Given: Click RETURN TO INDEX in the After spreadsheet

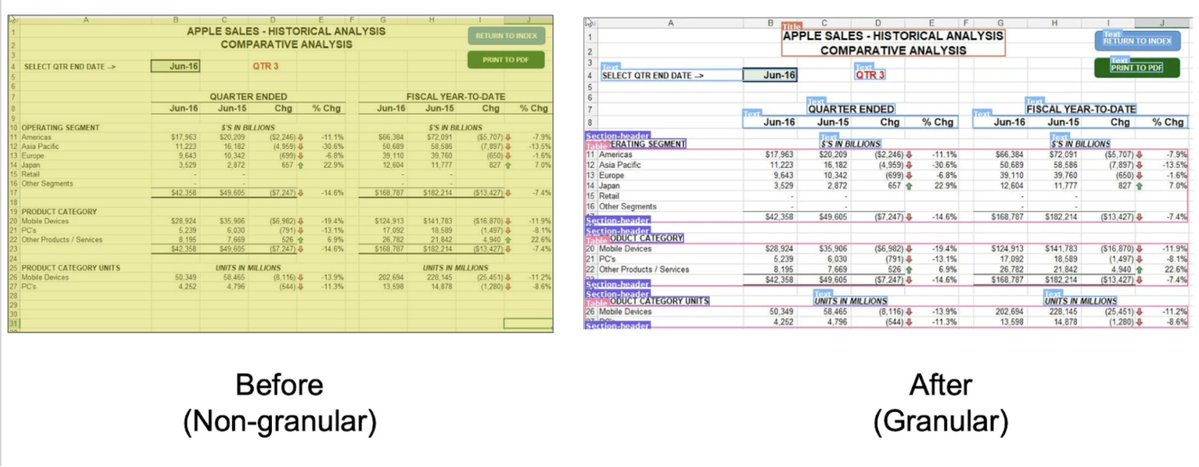Looking at the screenshot, I should [1136, 41].
